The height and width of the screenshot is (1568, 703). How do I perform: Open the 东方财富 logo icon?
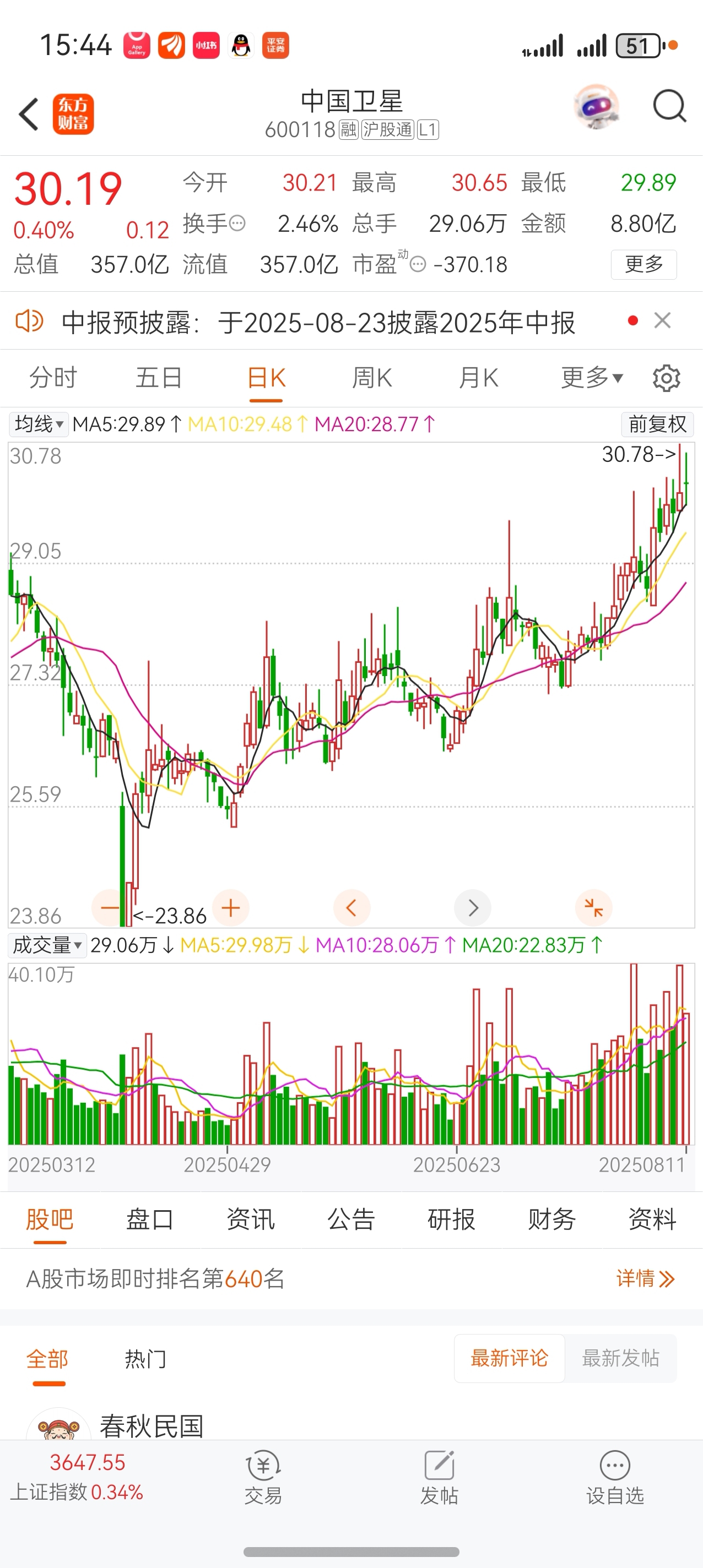pos(73,114)
